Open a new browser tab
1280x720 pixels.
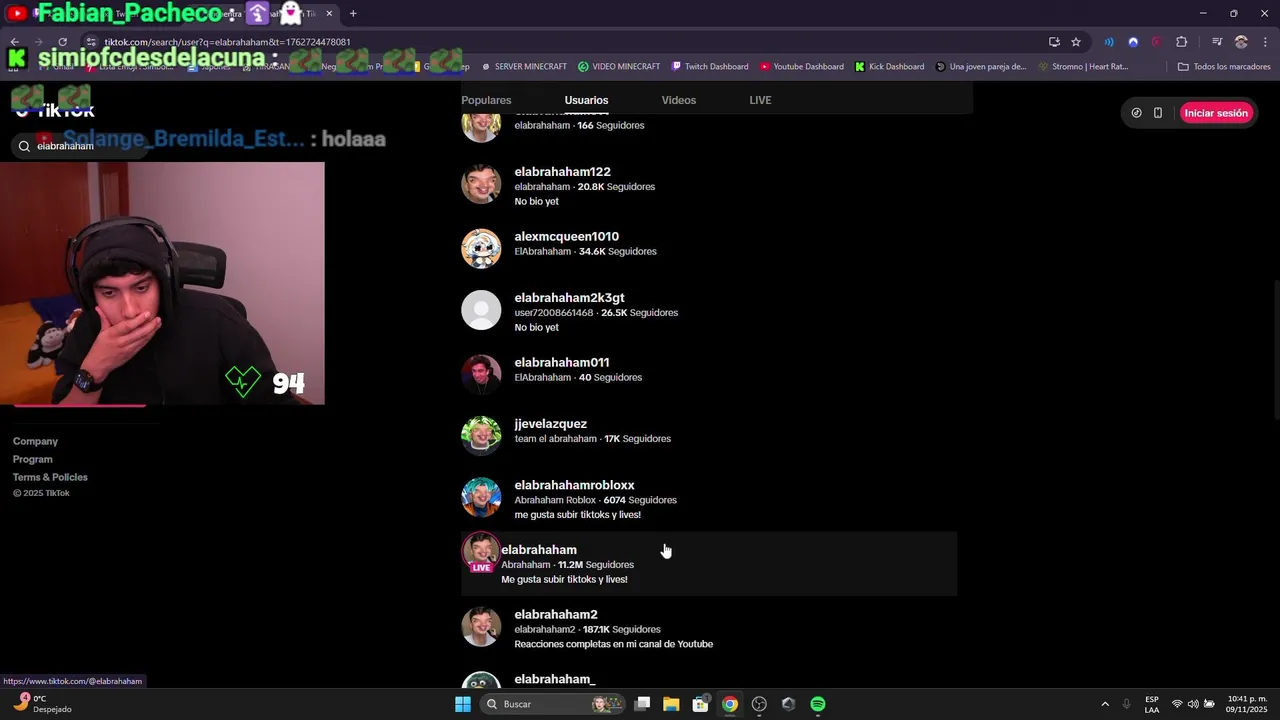tap(353, 14)
